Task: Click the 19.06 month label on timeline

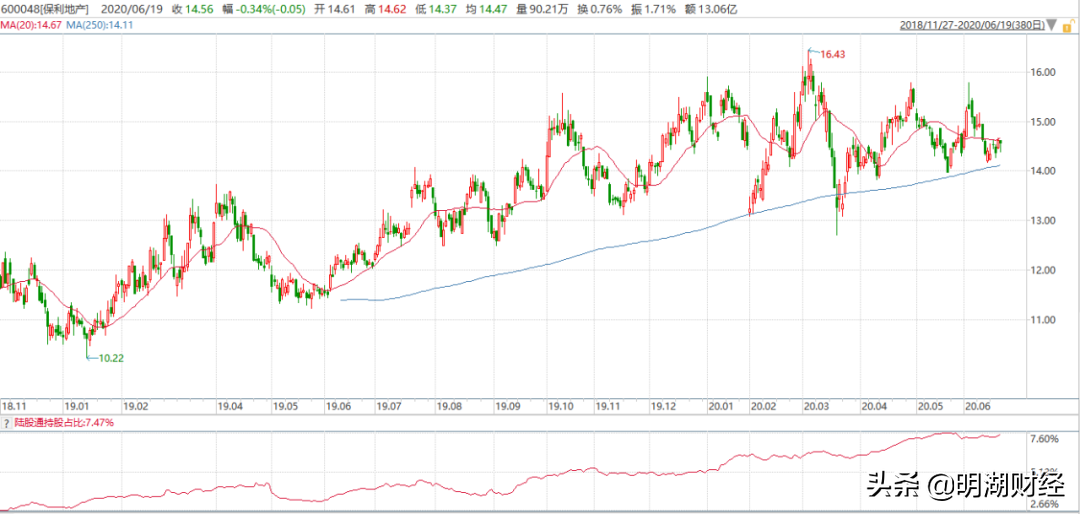Action: [339, 406]
